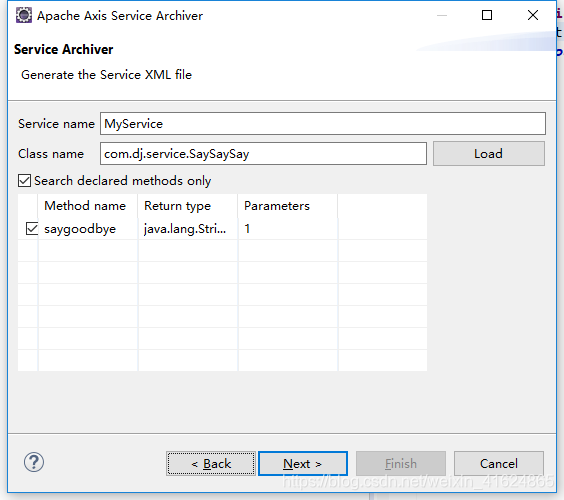
Task: Open the help question mark icon
Action: tap(34, 462)
